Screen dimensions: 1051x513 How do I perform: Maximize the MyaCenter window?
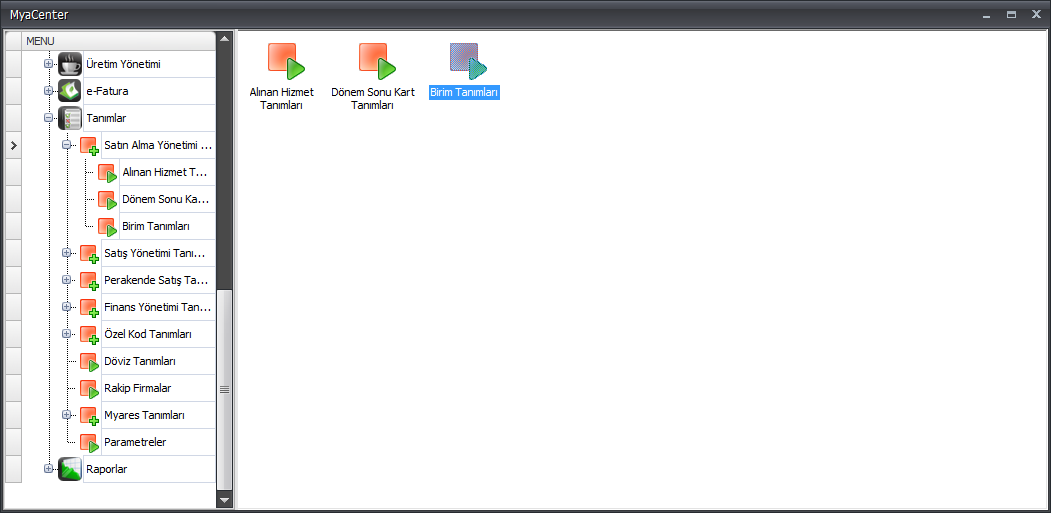coord(1011,15)
